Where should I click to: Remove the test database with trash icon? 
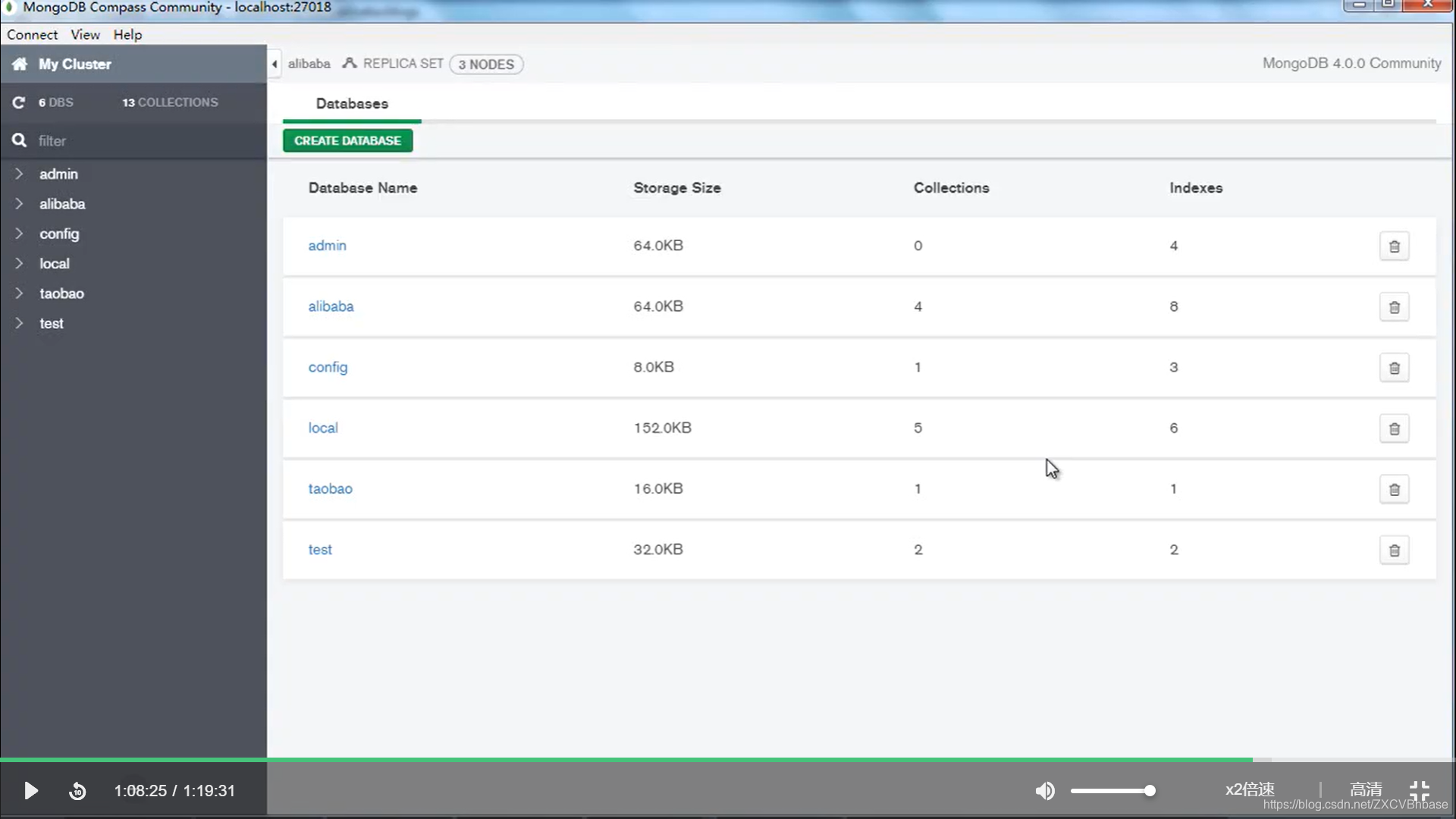coord(1394,551)
